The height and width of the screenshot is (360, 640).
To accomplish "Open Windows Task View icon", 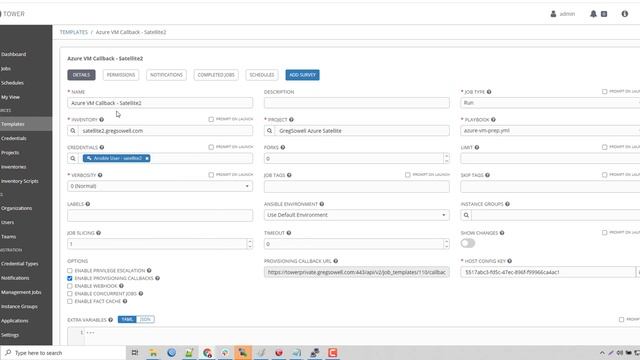I will [x=135, y=353].
